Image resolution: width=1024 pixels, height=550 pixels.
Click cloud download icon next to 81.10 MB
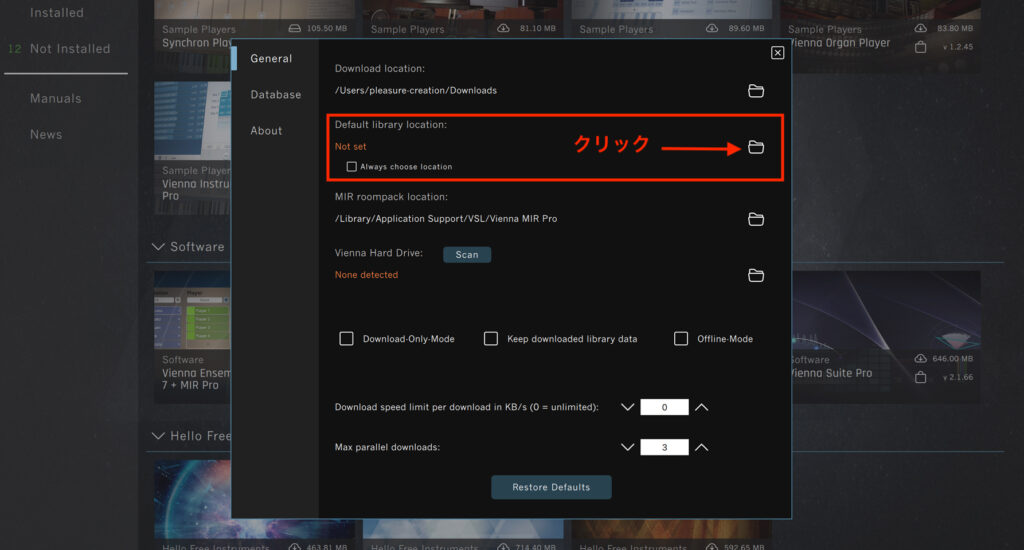click(x=503, y=28)
